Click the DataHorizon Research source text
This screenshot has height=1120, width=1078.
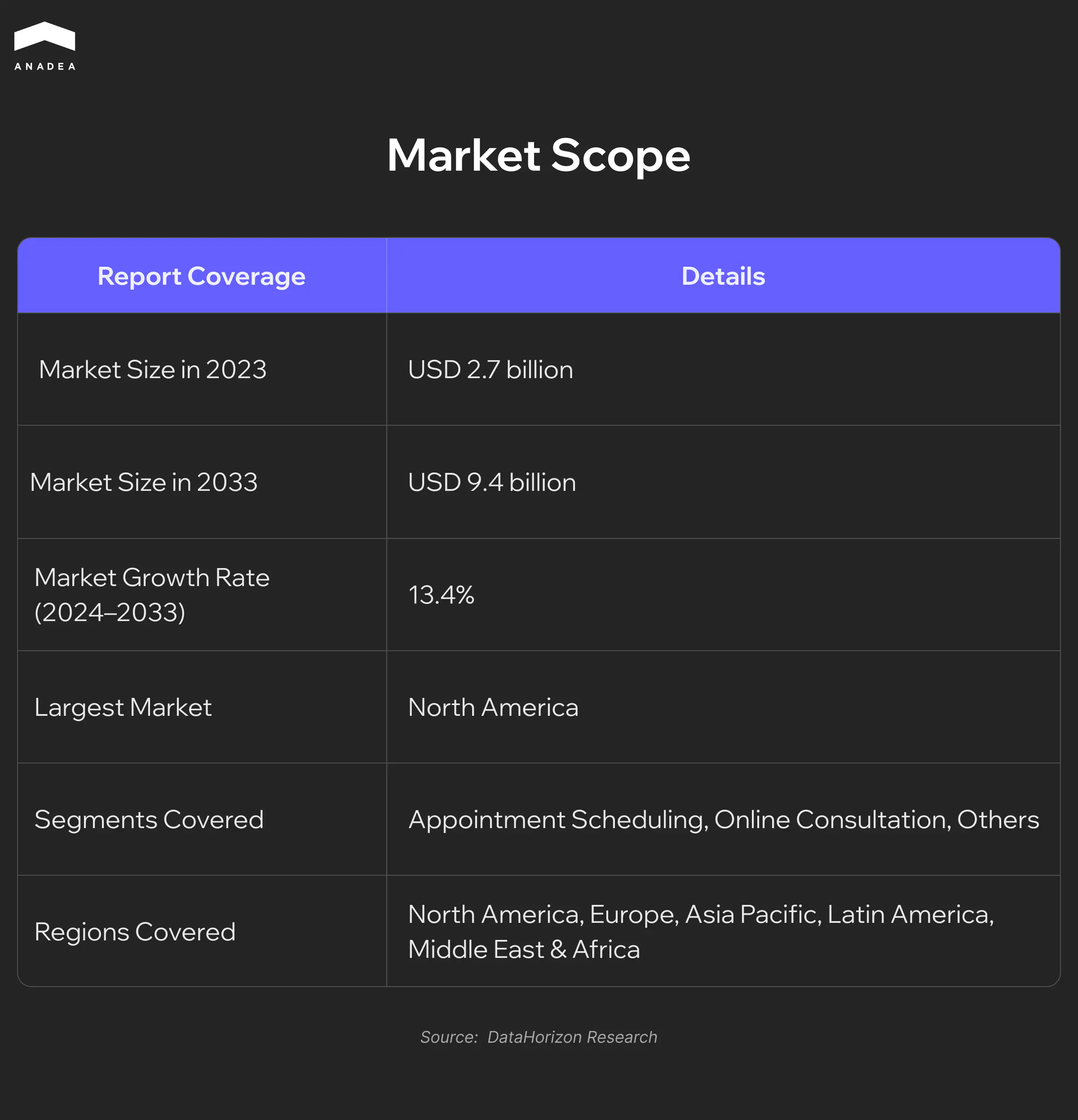click(572, 1037)
